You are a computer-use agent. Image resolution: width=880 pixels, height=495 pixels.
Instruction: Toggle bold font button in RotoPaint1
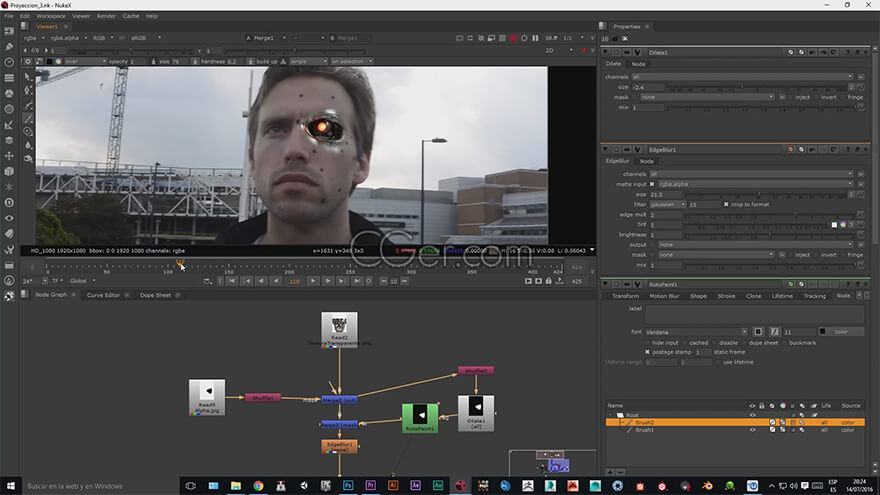point(758,332)
